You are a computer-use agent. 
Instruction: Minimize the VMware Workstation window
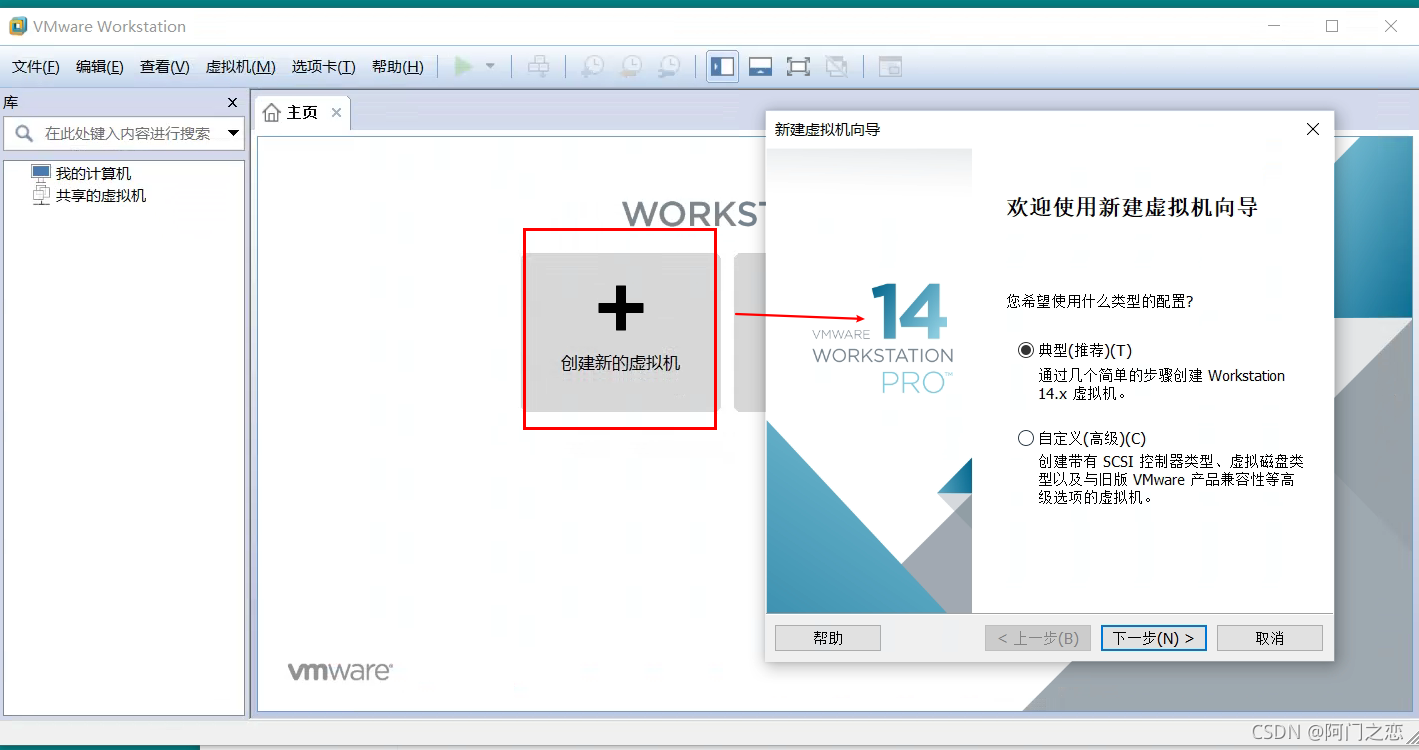(x=1273, y=26)
